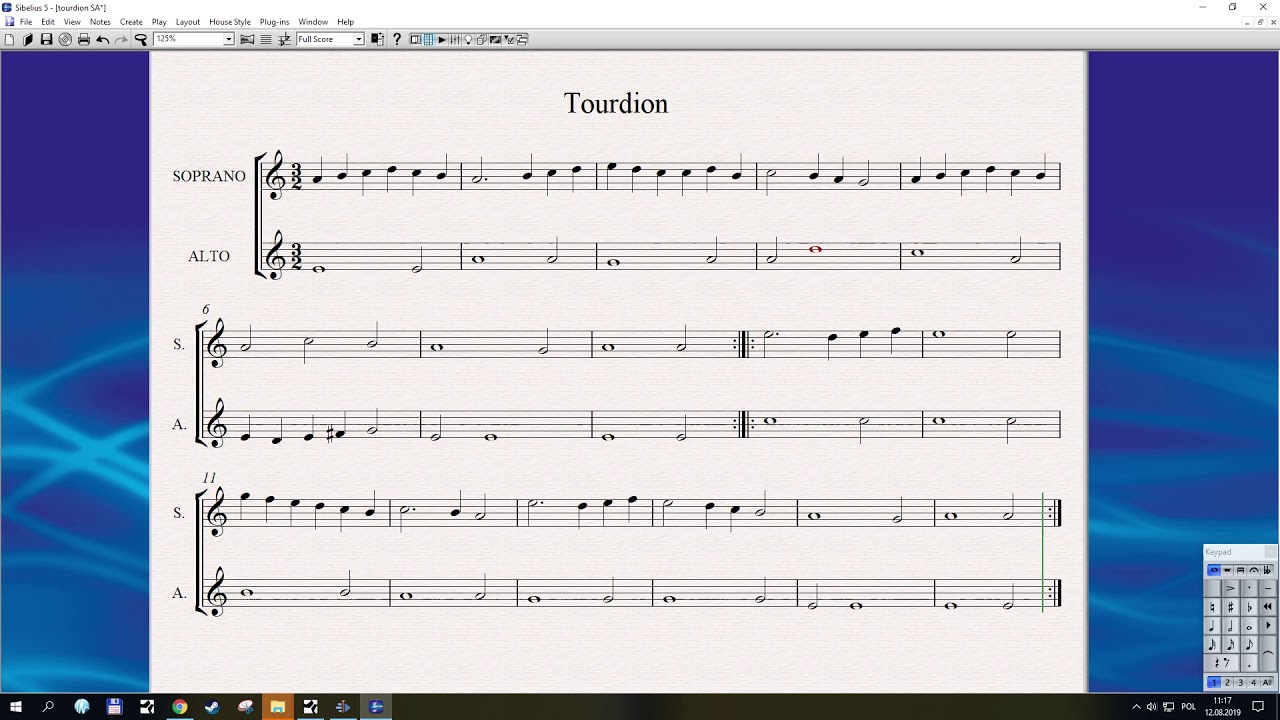Image resolution: width=1280 pixels, height=720 pixels.
Task: Click the accent articulation keypad button
Action: coord(1231,589)
